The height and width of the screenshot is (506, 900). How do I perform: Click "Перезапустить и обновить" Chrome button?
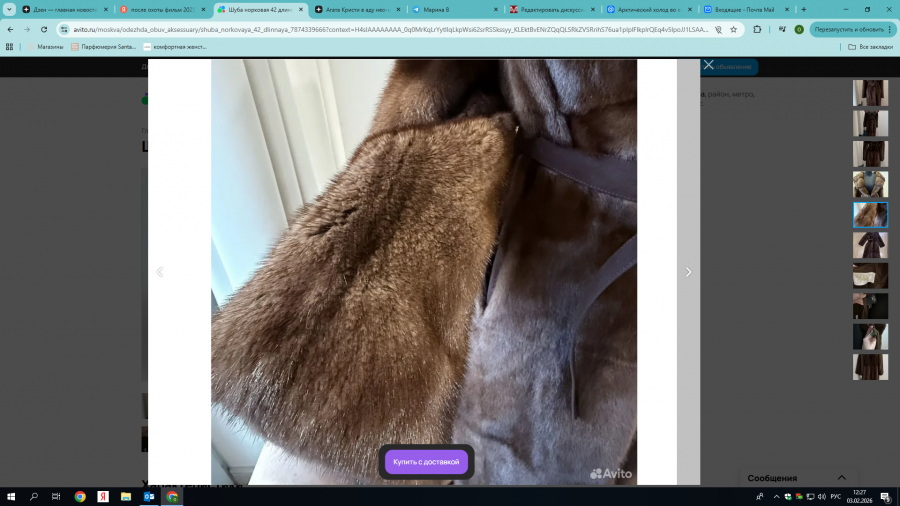click(851, 30)
